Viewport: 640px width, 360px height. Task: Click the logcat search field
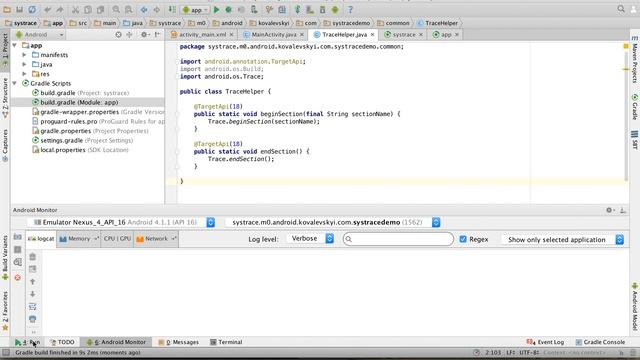398,239
